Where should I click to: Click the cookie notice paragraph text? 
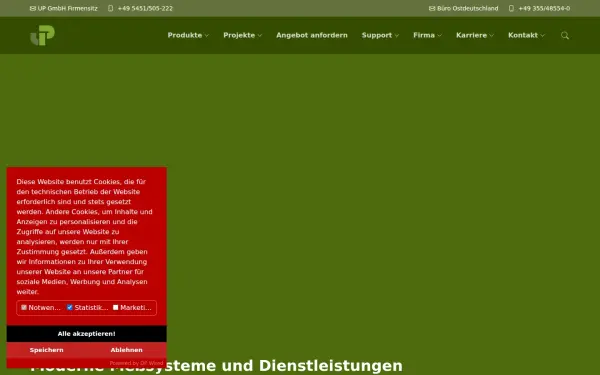[85, 236]
